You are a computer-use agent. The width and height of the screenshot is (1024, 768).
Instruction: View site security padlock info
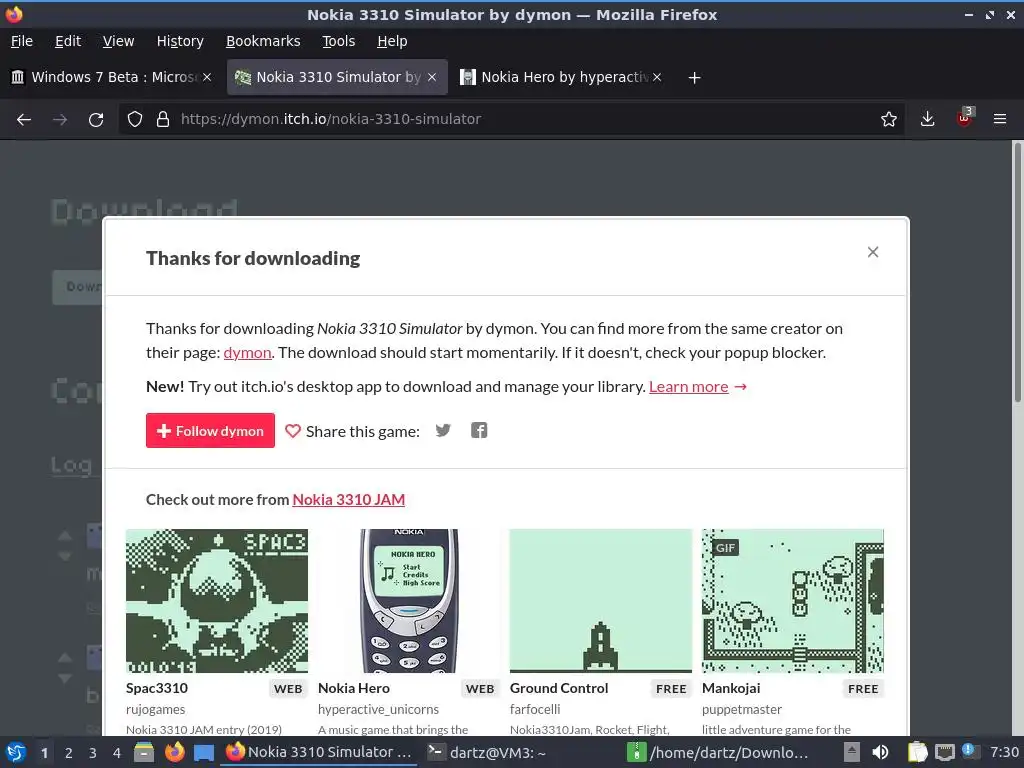pyautogui.click(x=163, y=120)
